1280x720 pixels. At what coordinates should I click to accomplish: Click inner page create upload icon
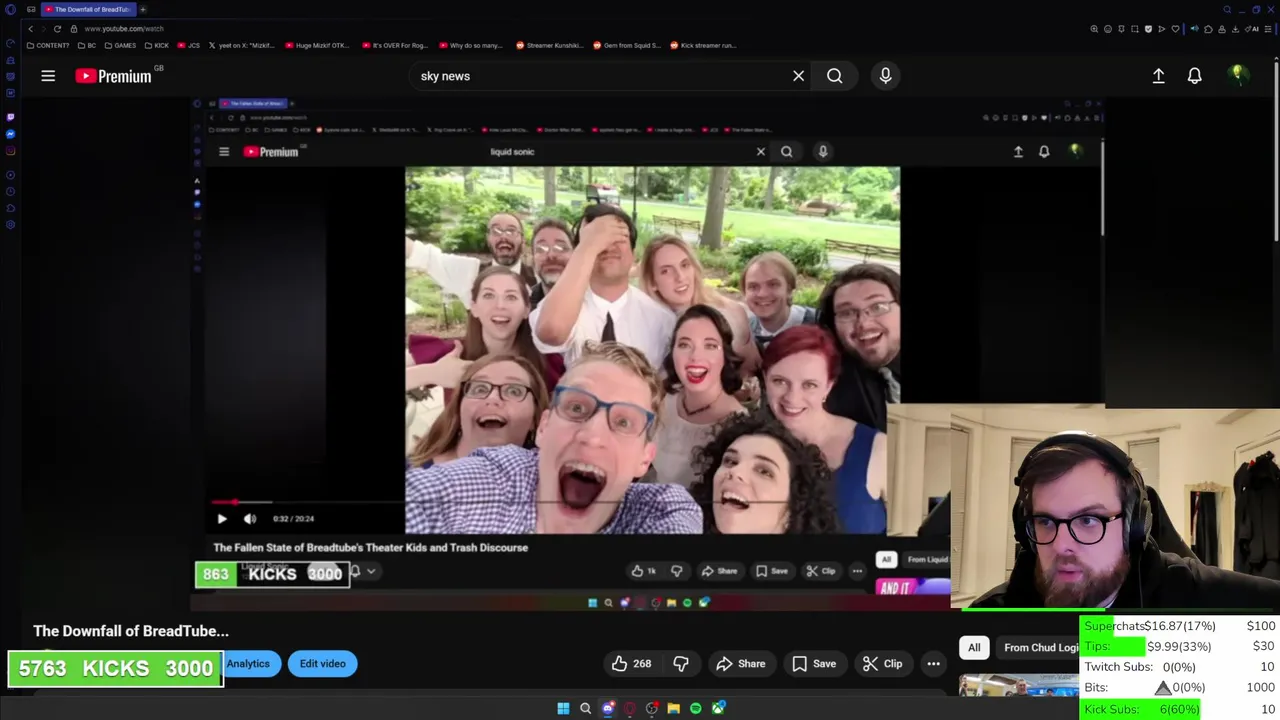point(1018,152)
